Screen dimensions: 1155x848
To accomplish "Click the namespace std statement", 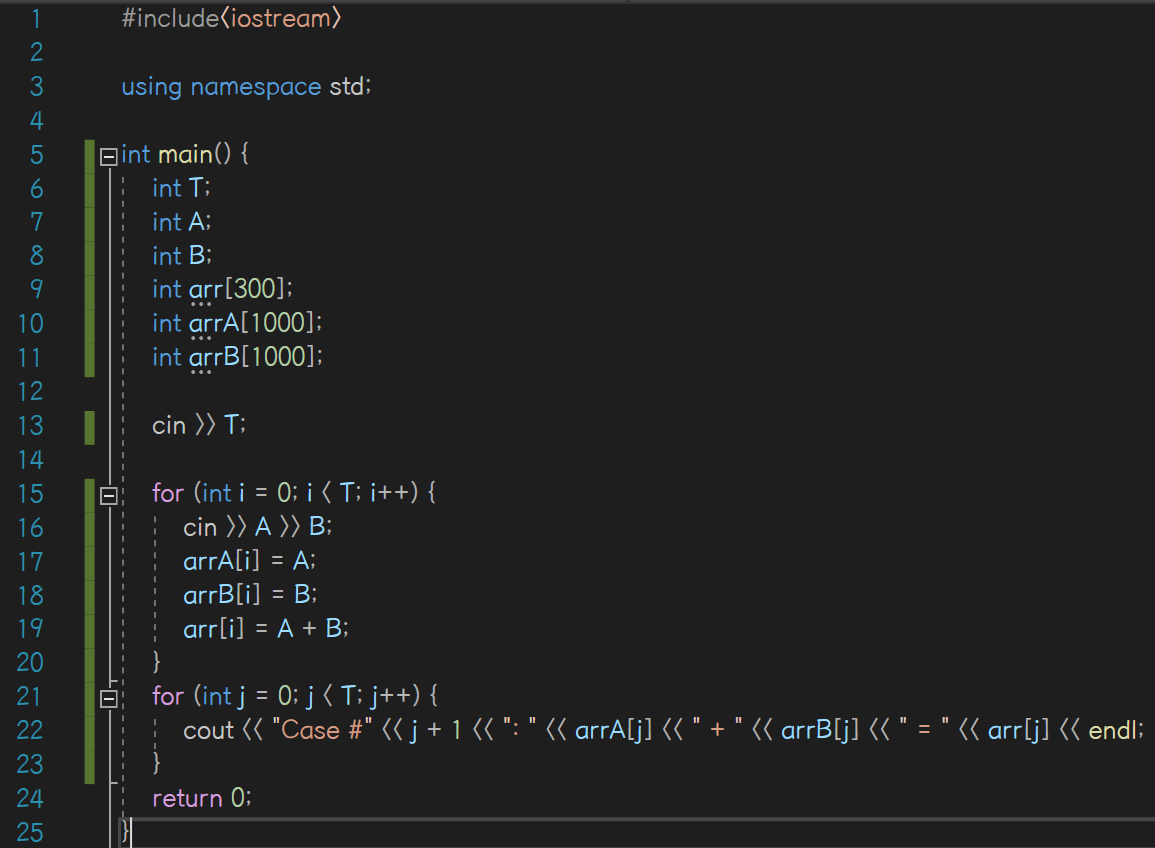I will (x=245, y=87).
